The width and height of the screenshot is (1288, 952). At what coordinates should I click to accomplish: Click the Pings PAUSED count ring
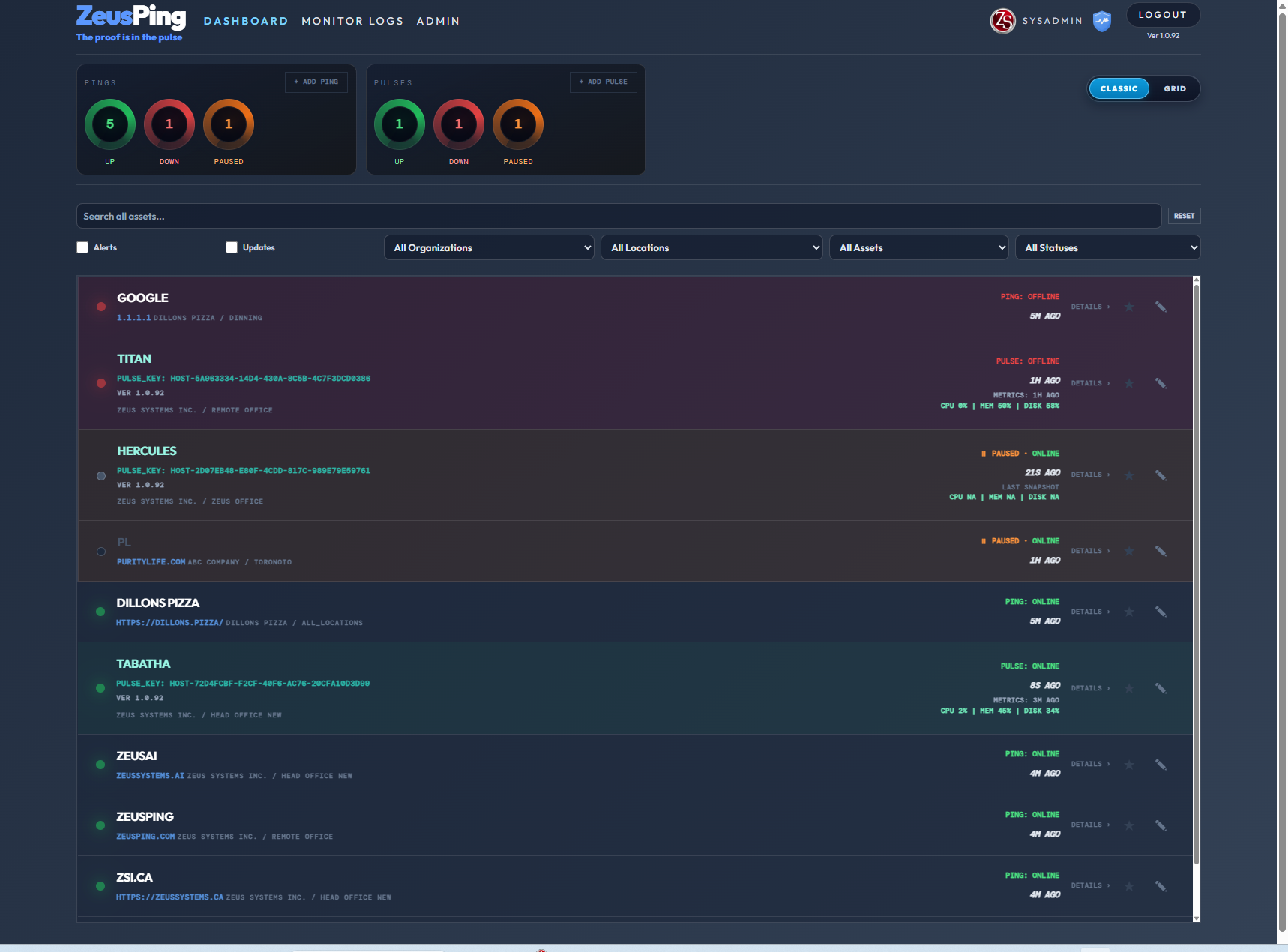(x=229, y=124)
